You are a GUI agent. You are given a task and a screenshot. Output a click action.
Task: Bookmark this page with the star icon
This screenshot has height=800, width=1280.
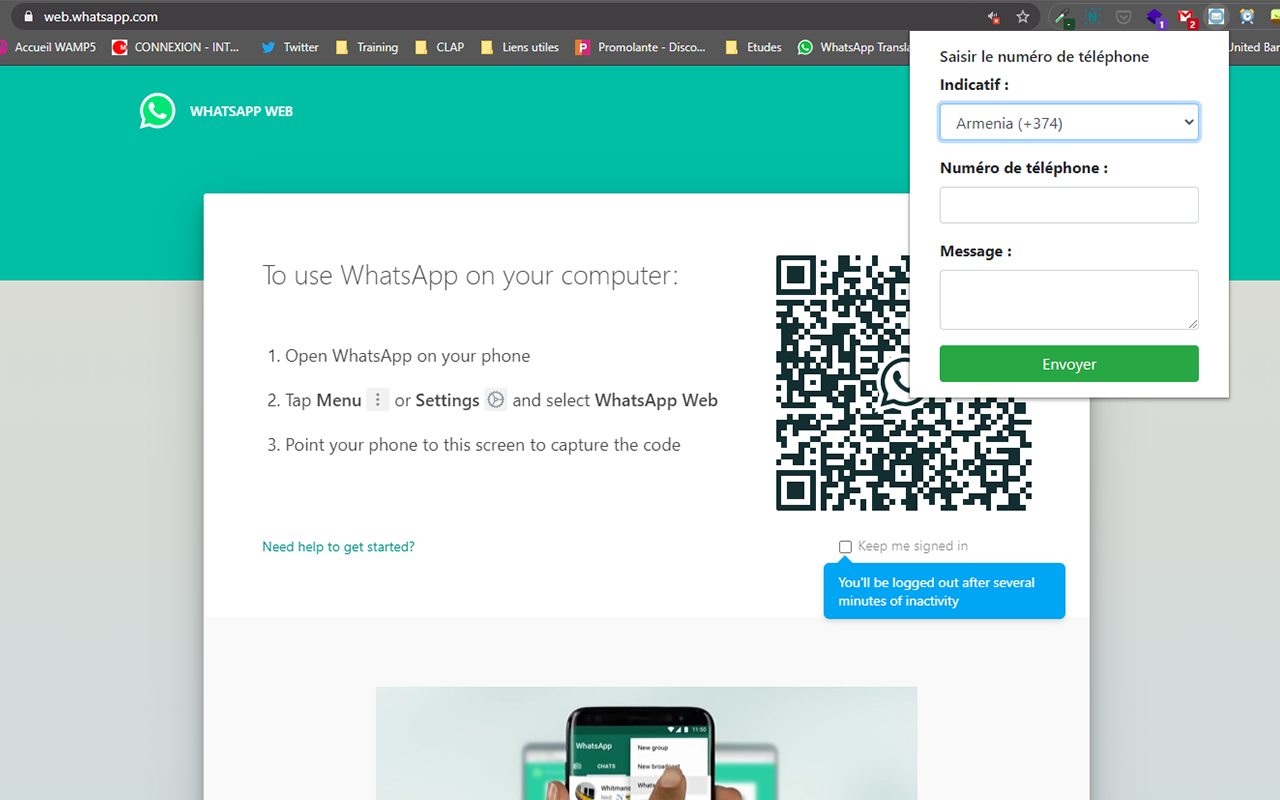point(1023,17)
